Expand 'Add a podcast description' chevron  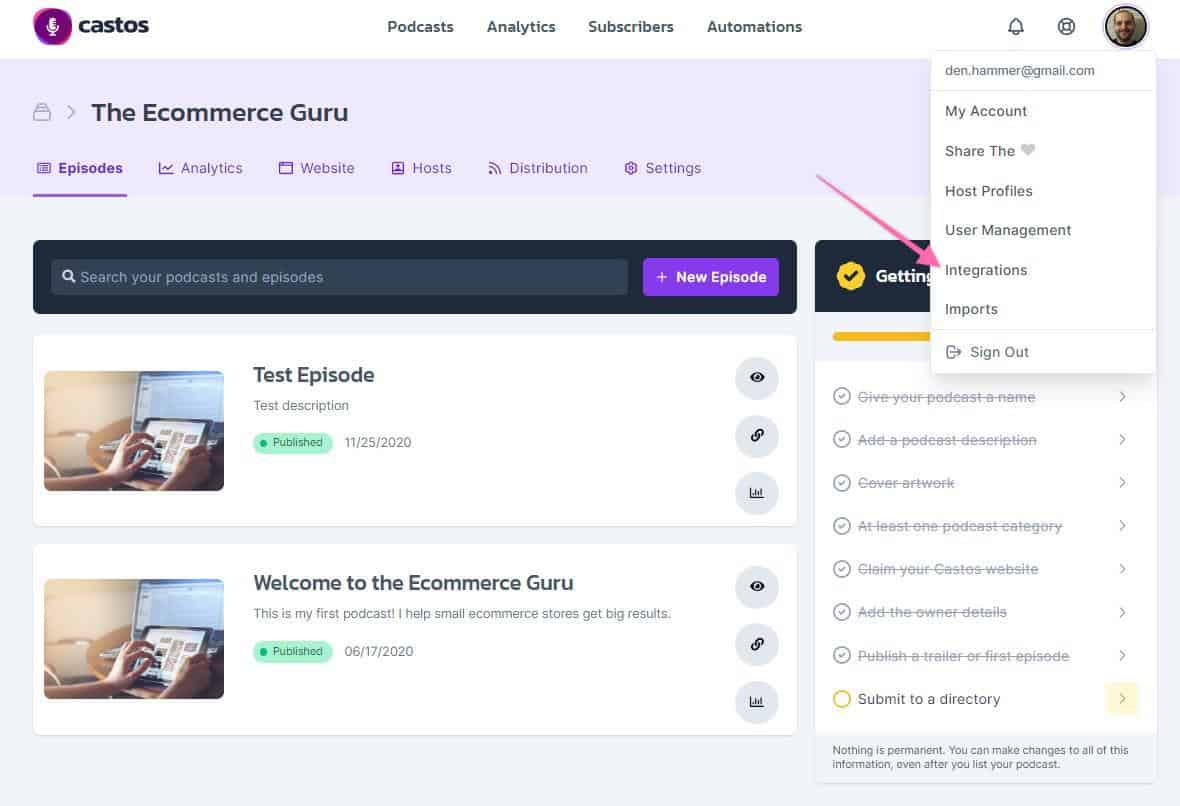[x=1122, y=439]
